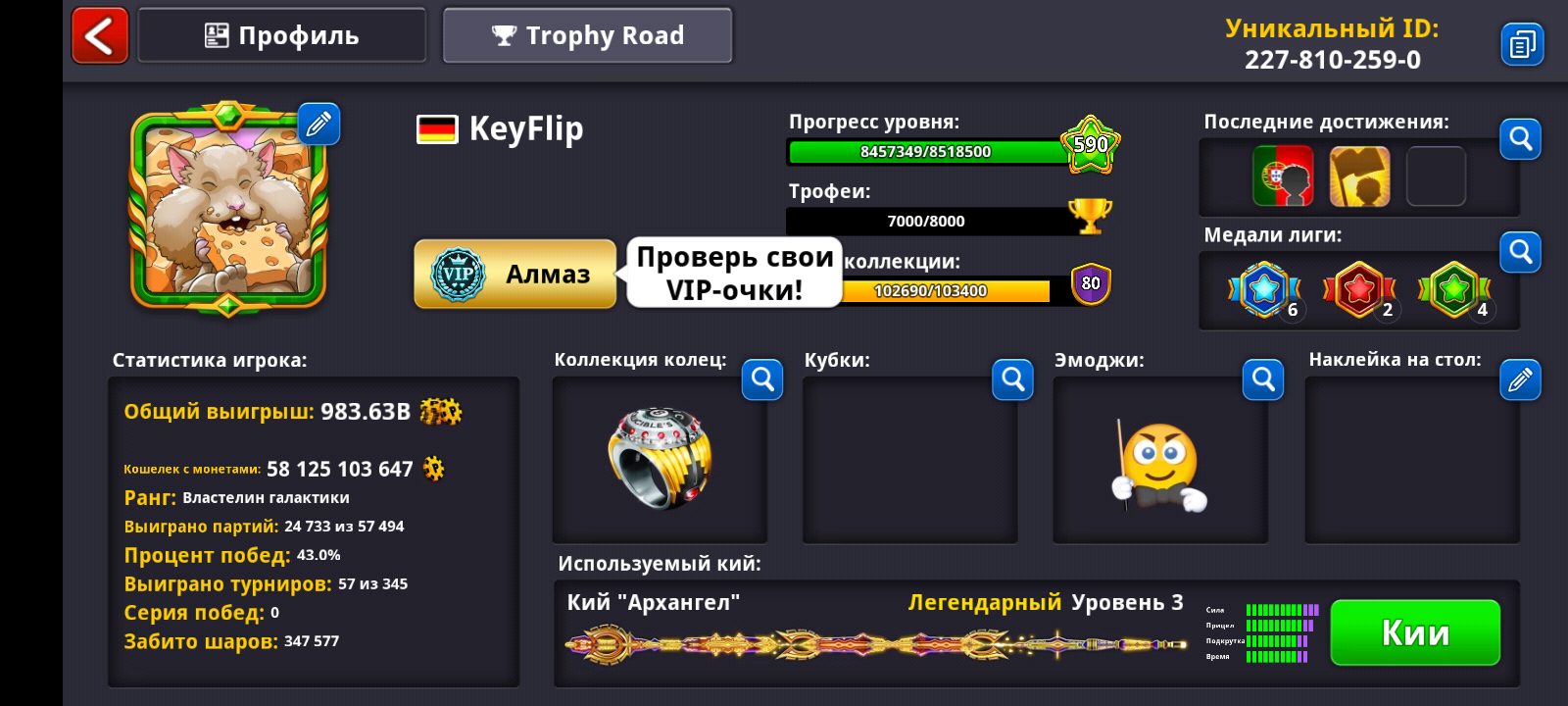The width and height of the screenshot is (1568, 706).
Task: Open league medals magnifier icon
Action: 1520,252
